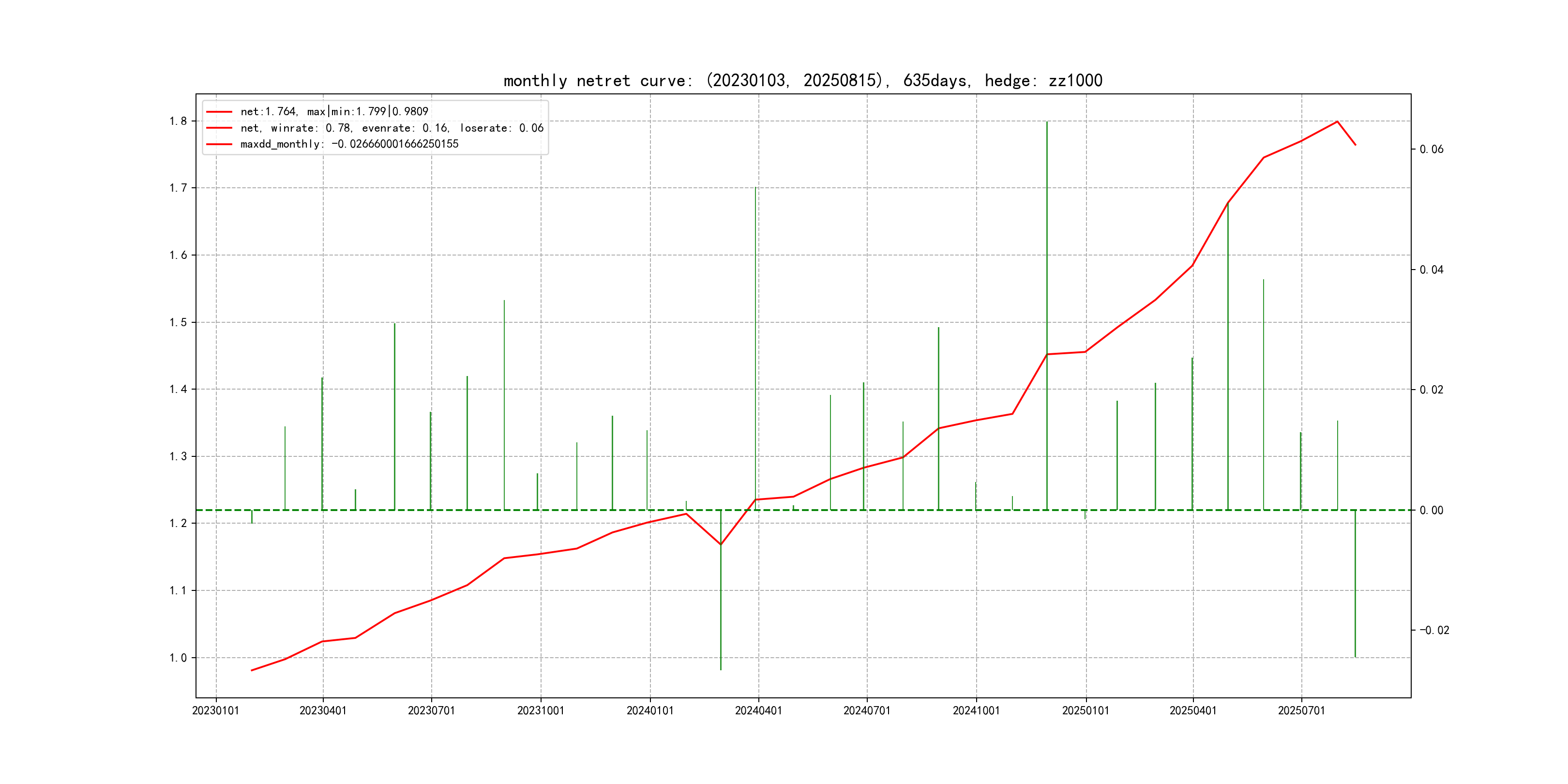Click the 20230101 x-axis label
1568x784 pixels.
(x=215, y=711)
